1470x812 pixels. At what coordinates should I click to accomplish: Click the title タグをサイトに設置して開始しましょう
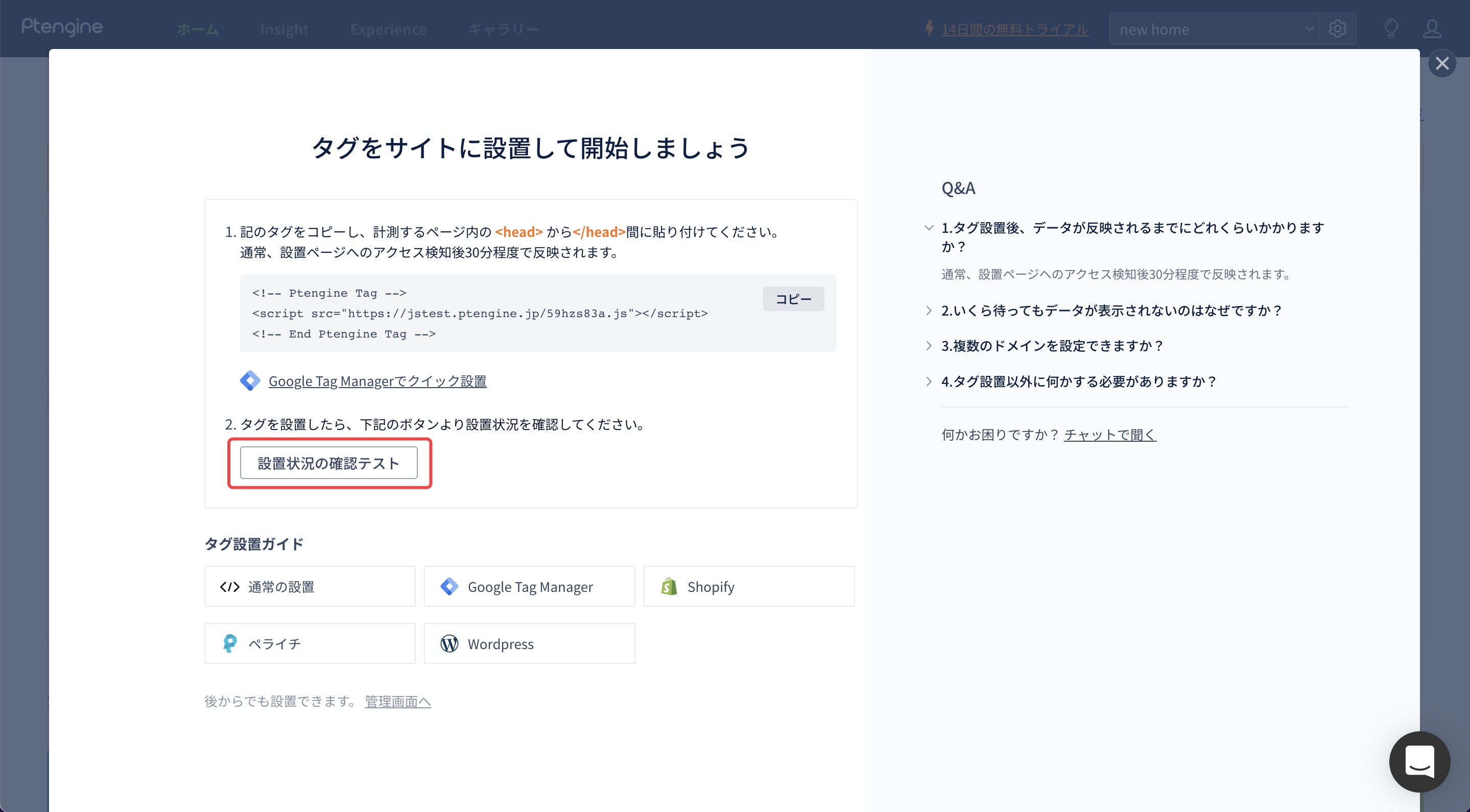[531, 149]
